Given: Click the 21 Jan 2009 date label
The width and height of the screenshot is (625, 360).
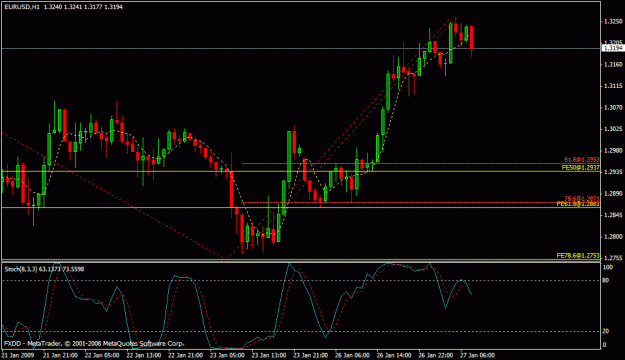Looking at the screenshot, I should pos(18,355).
